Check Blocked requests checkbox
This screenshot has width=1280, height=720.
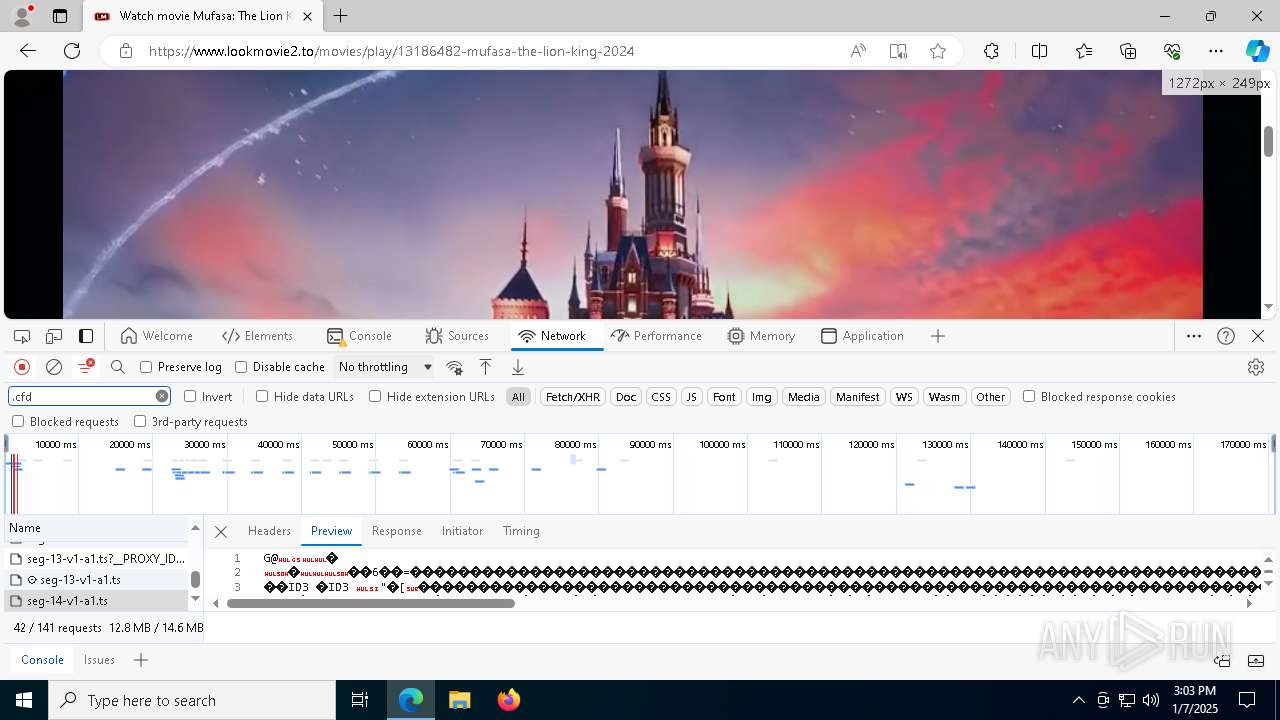point(18,422)
